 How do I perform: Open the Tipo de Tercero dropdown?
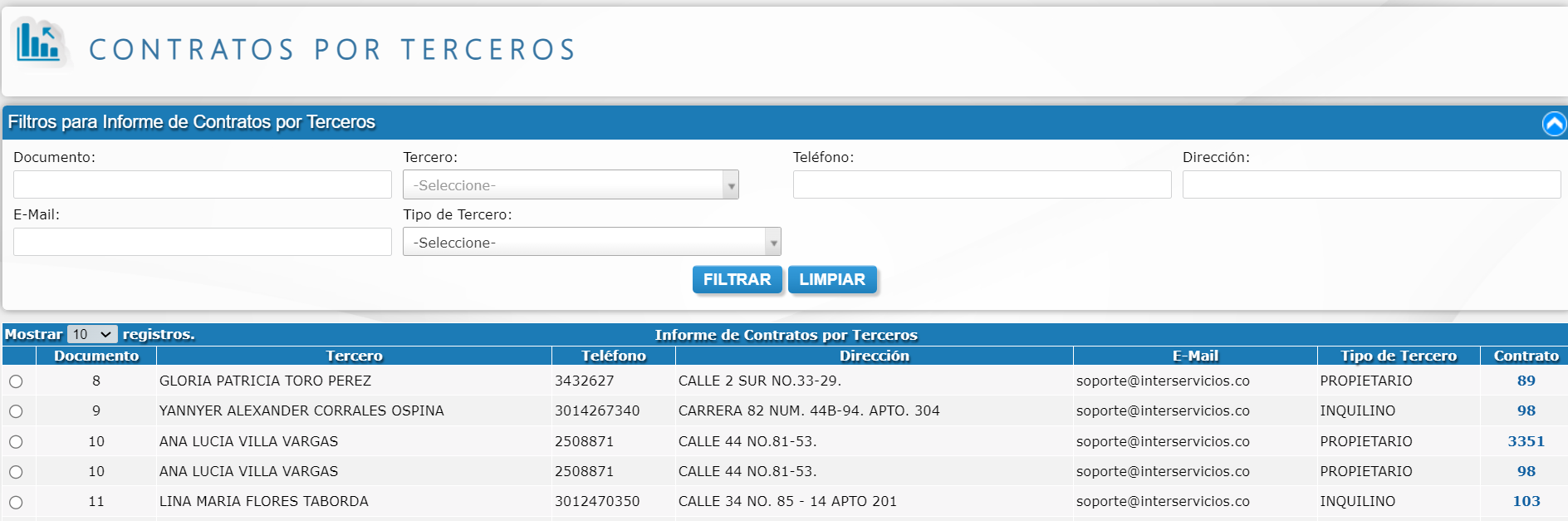(591, 243)
